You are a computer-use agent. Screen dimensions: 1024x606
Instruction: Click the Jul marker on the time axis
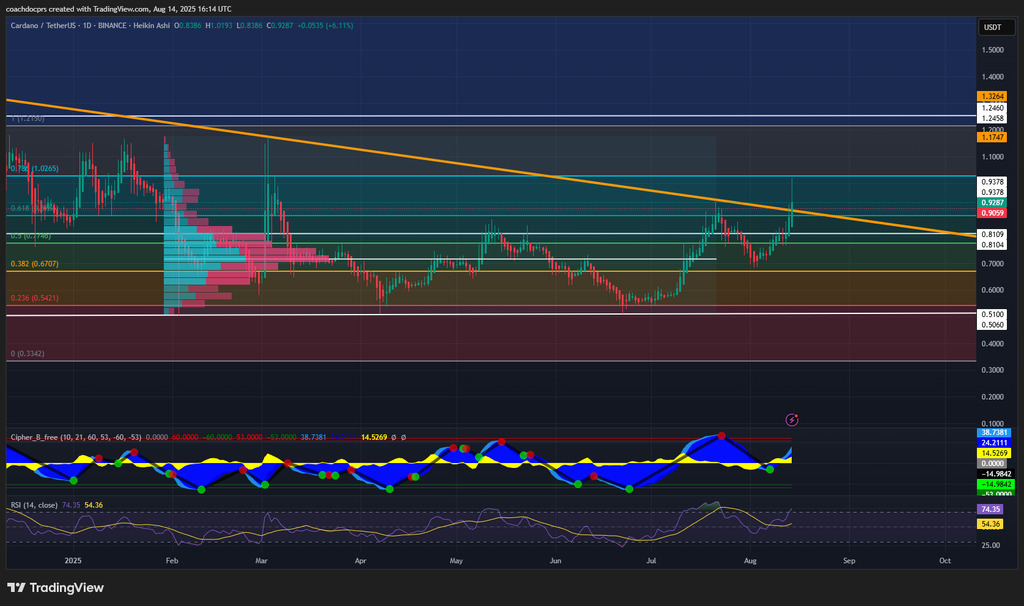652,562
